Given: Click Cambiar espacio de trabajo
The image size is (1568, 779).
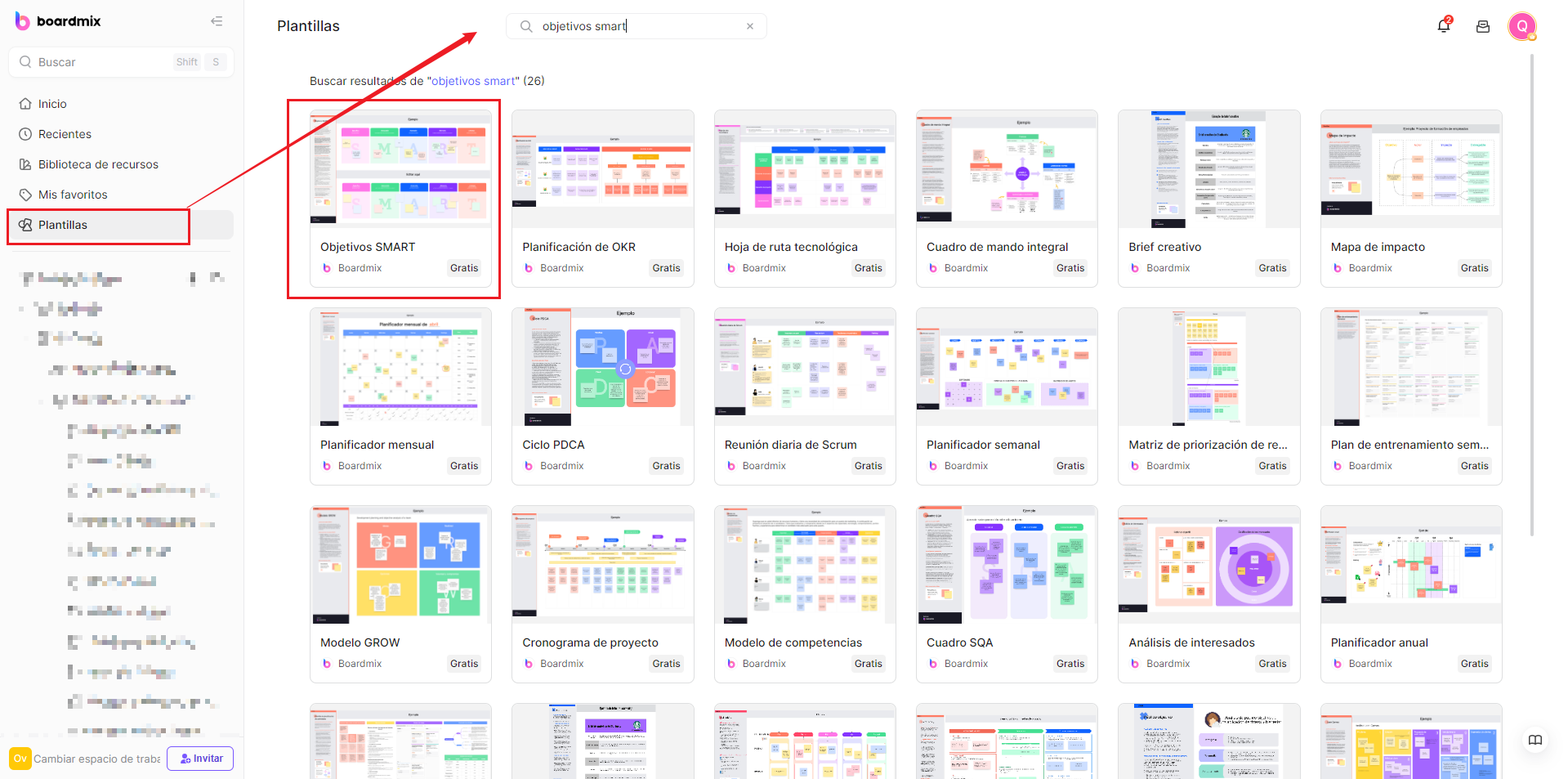Looking at the screenshot, I should pyautogui.click(x=96, y=759).
